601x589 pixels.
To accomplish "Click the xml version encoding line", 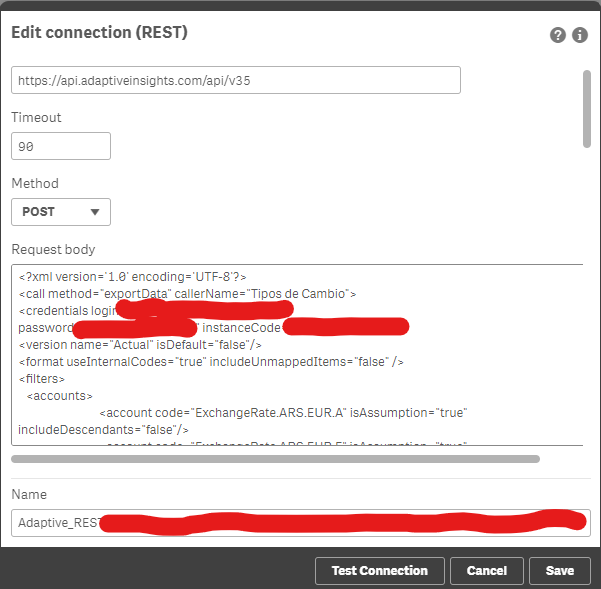I will [x=133, y=277].
